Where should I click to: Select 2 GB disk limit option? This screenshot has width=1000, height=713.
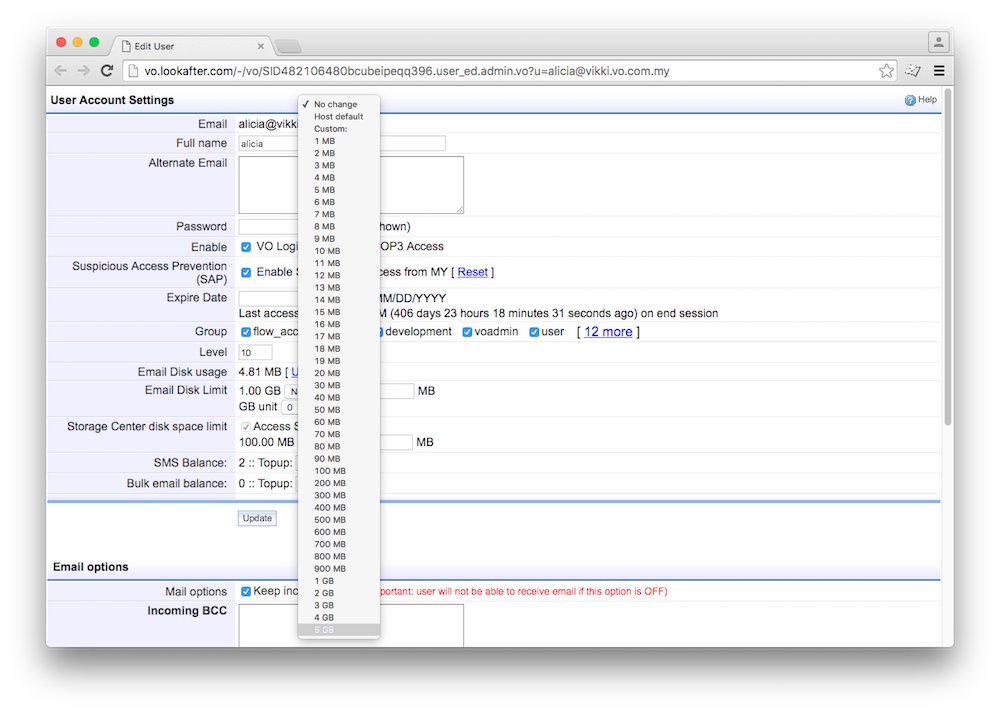339,593
